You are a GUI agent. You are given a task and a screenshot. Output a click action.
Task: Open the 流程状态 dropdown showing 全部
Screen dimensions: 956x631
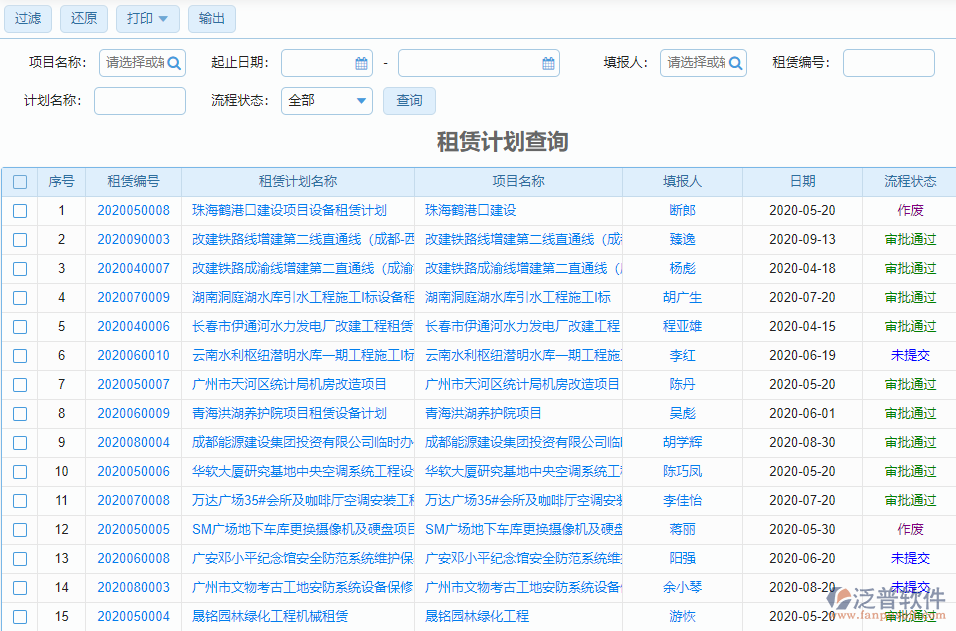click(x=326, y=100)
